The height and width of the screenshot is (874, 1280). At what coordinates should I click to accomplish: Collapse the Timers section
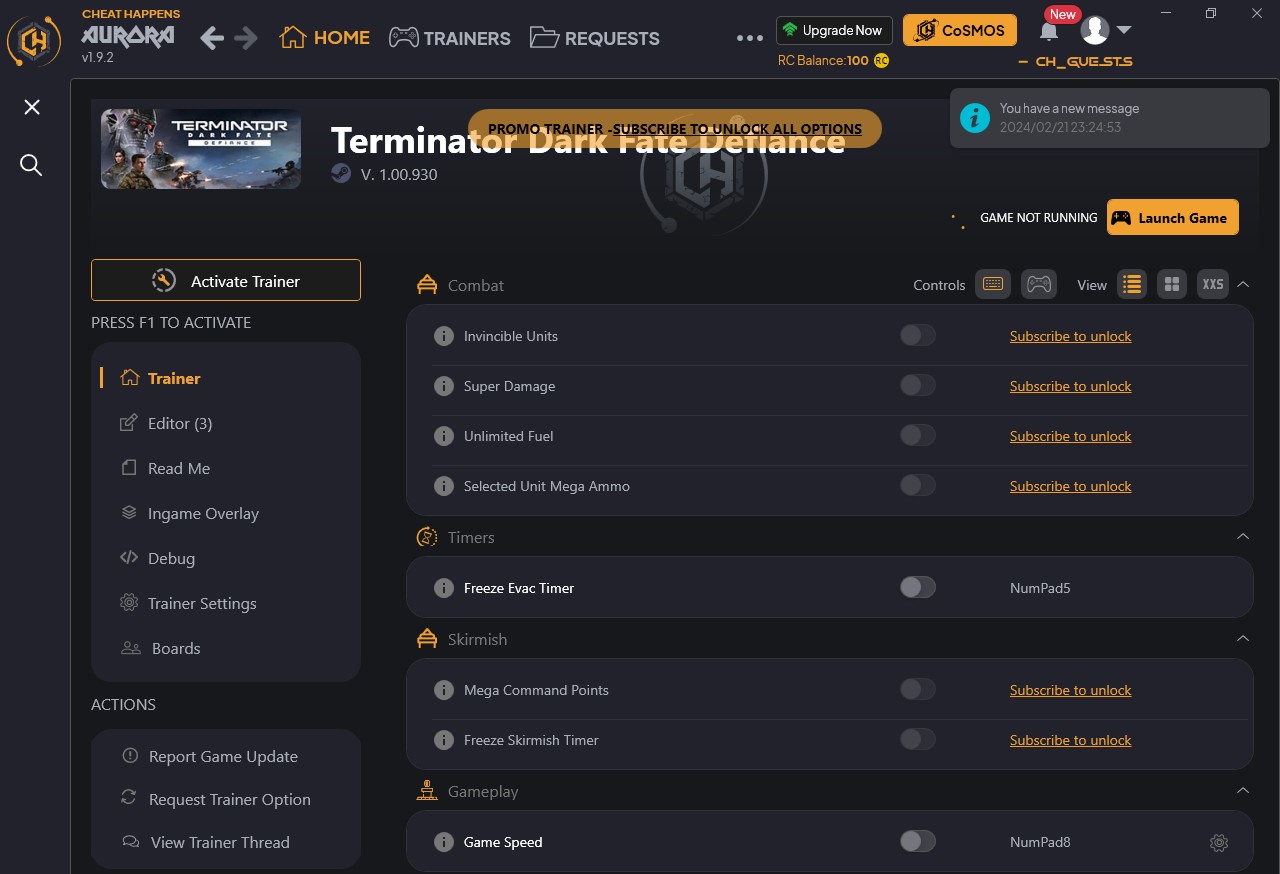pyautogui.click(x=1243, y=536)
